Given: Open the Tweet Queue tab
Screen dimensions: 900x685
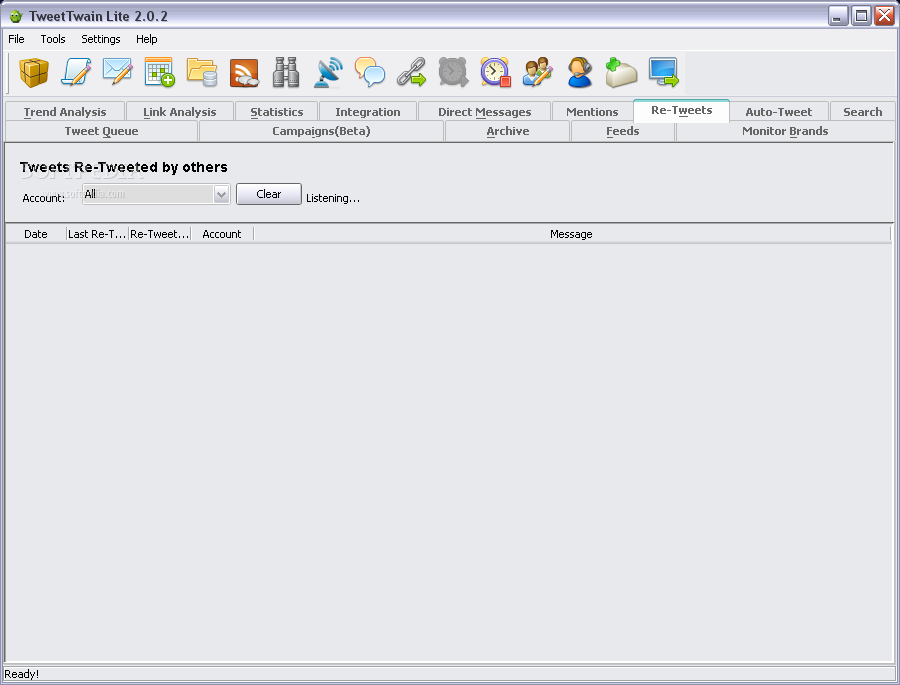Looking at the screenshot, I should (x=102, y=131).
